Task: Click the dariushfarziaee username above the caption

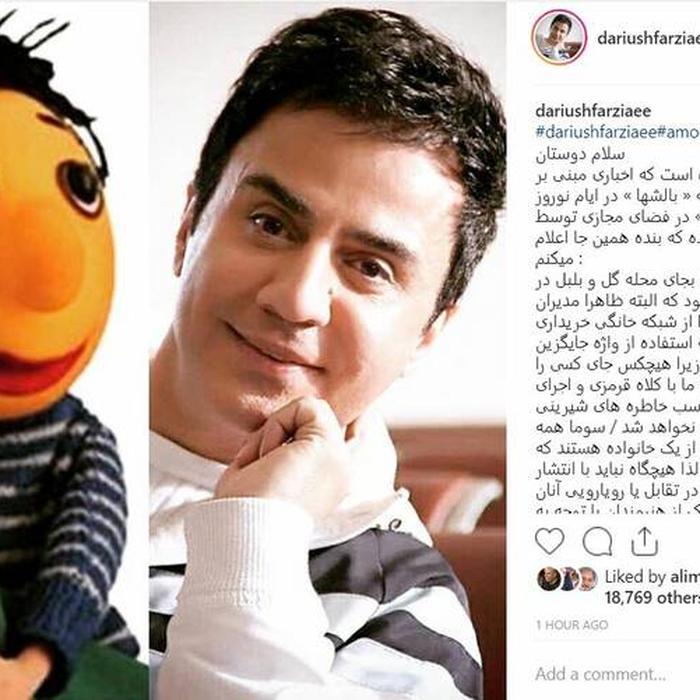Action: tap(593, 111)
